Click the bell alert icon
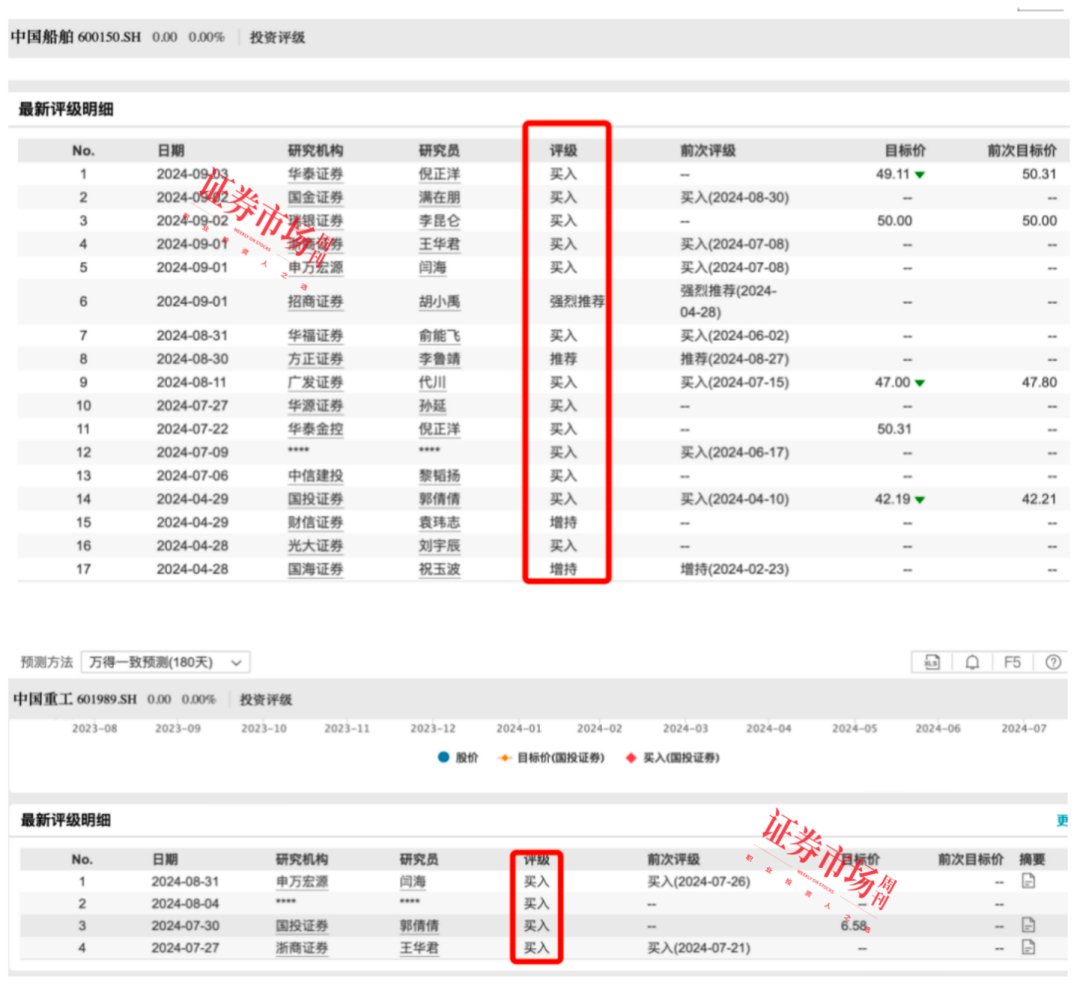The width and height of the screenshot is (1080, 996). pyautogui.click(x=972, y=663)
